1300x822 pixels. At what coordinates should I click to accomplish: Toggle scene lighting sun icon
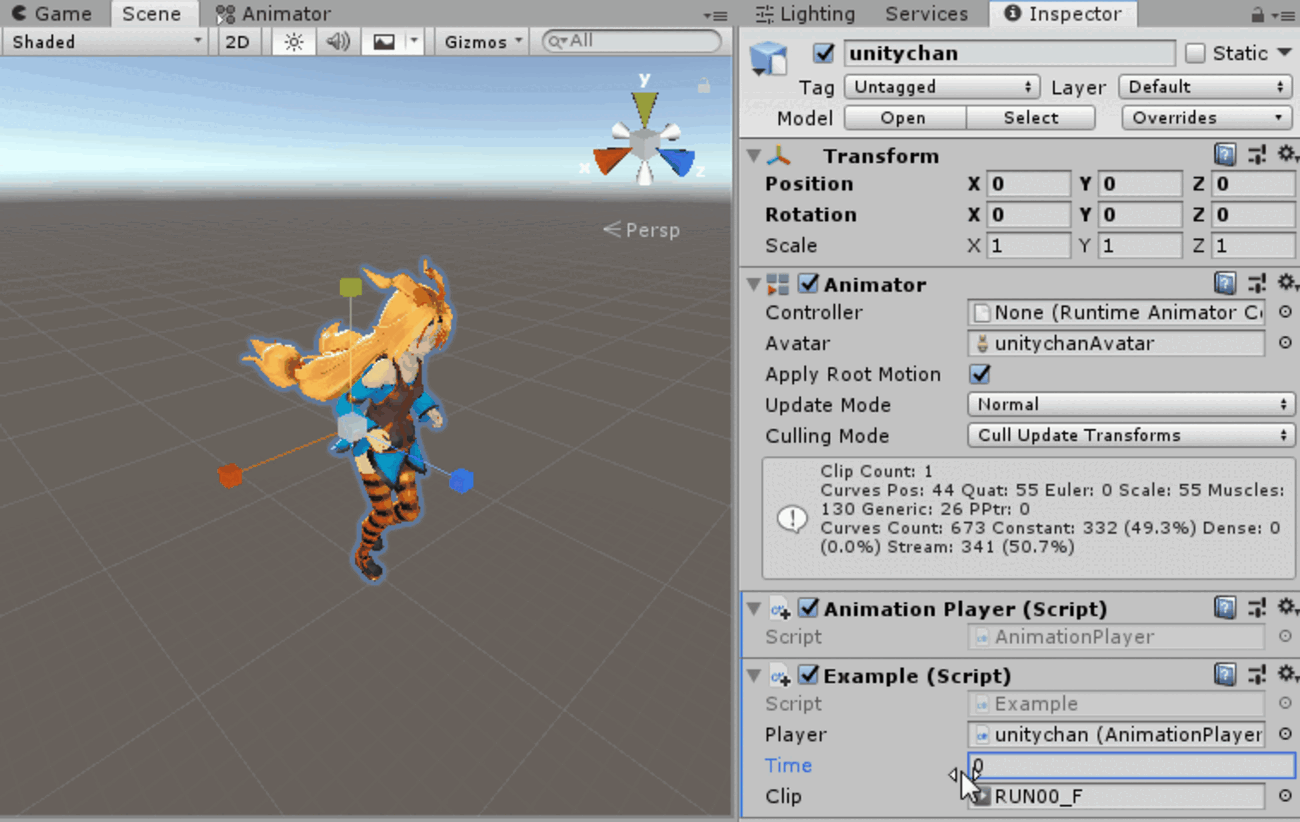pyautogui.click(x=293, y=42)
